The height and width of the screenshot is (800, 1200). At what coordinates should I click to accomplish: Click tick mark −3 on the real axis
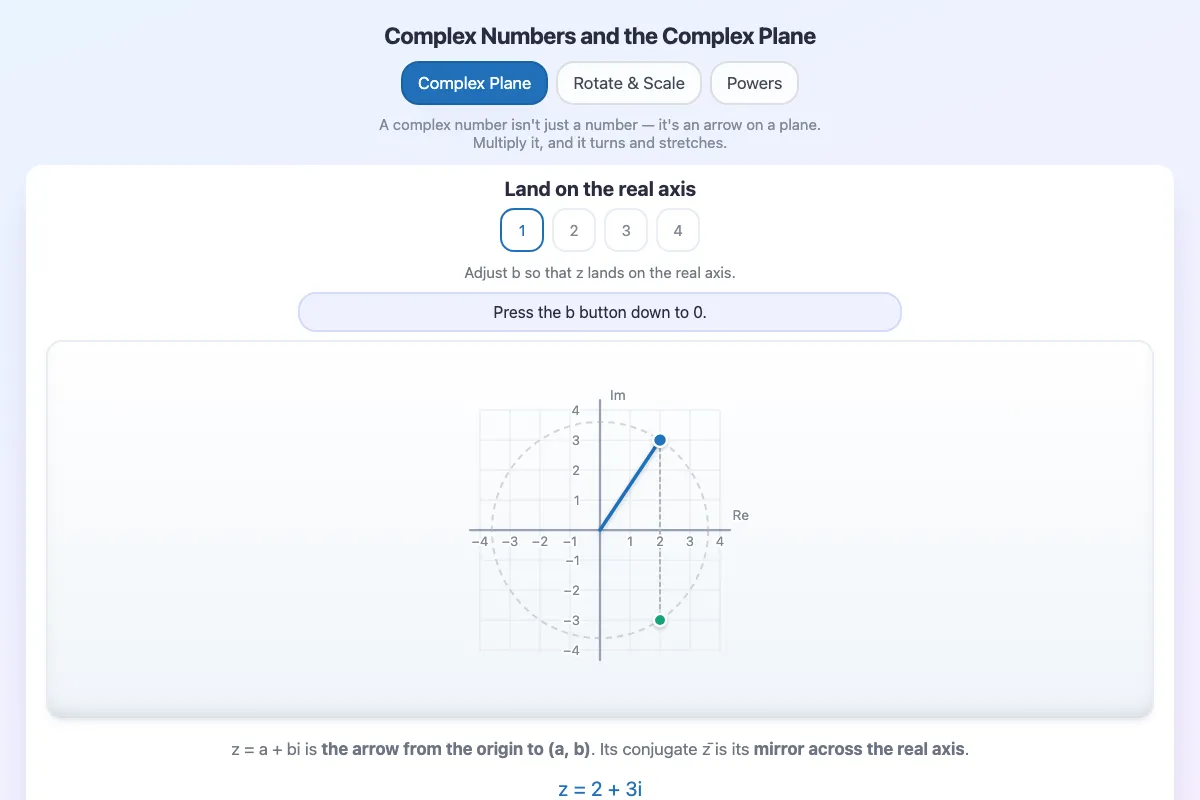509,541
